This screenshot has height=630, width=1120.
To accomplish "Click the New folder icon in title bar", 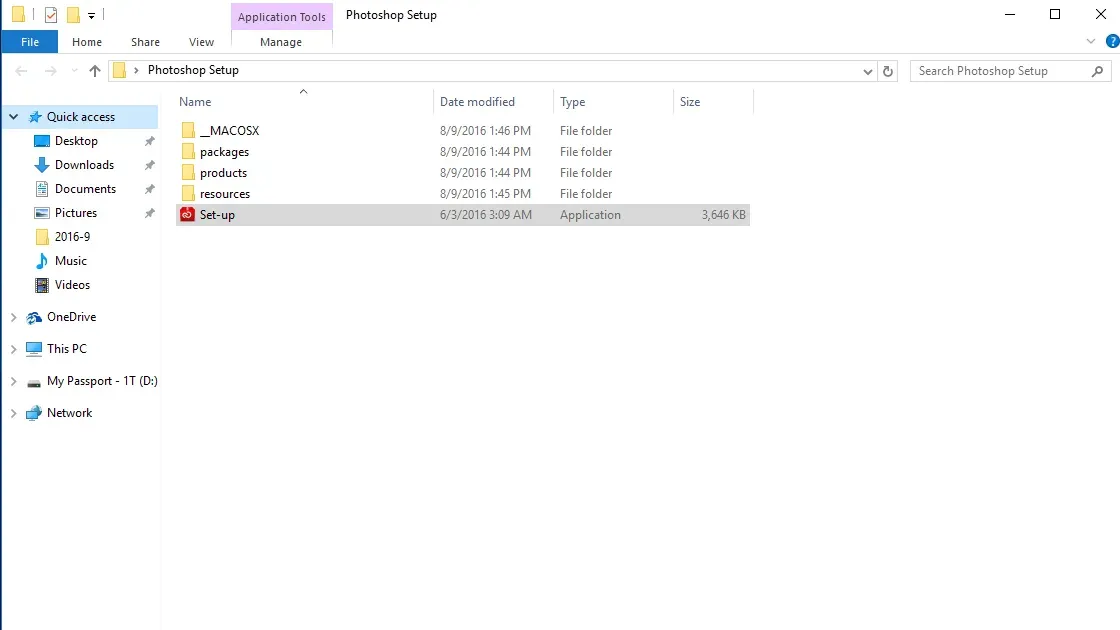I will tap(73, 15).
